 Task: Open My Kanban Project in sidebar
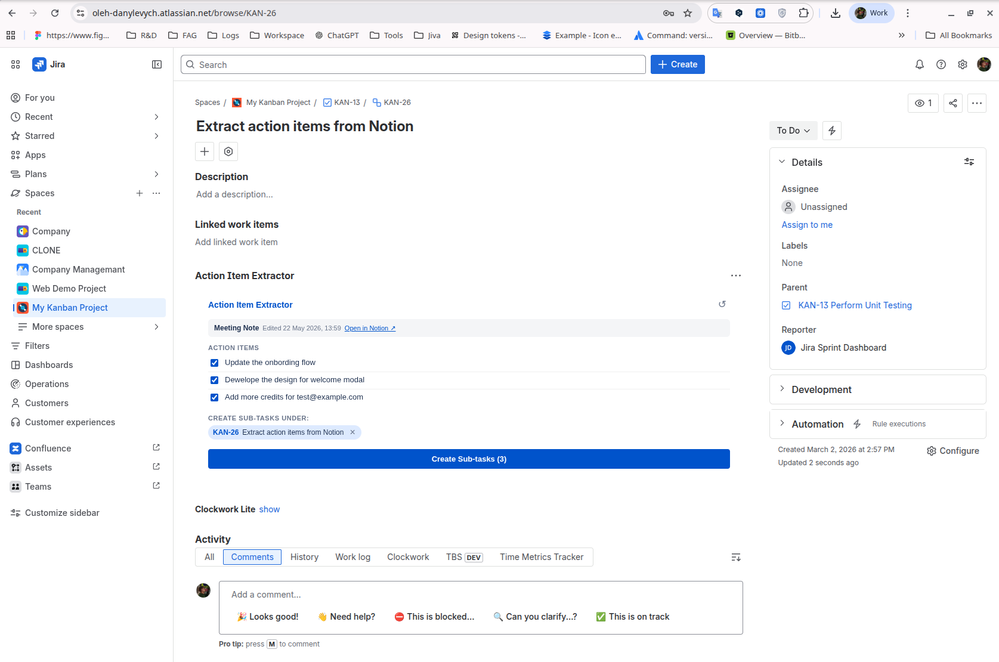click(89, 308)
